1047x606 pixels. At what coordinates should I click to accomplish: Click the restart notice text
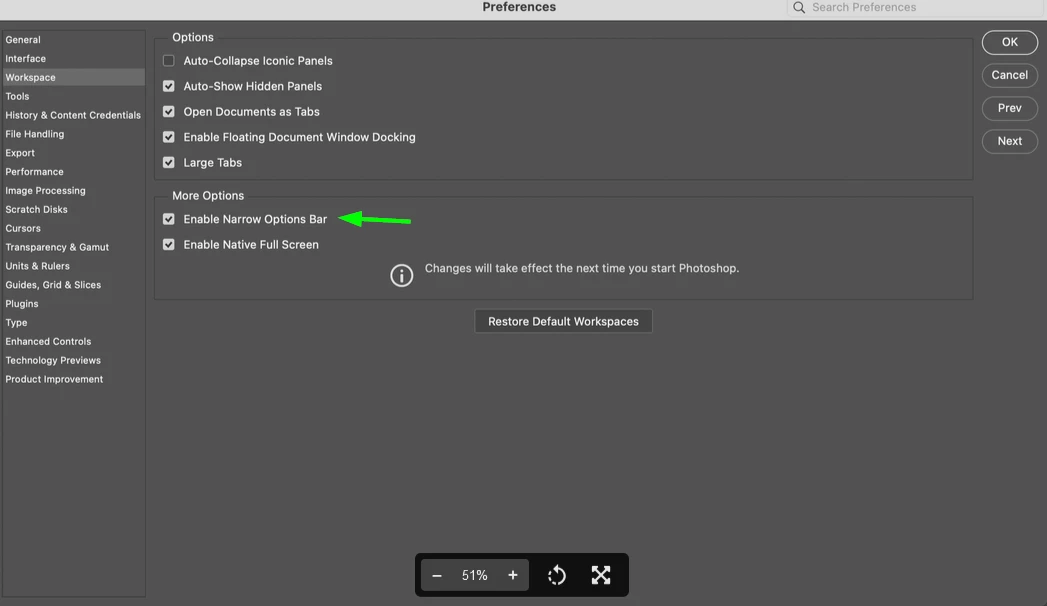[x=582, y=268]
